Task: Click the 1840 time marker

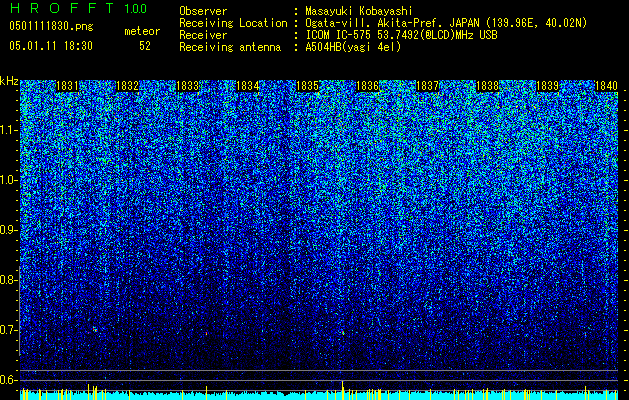Action: 607,86
